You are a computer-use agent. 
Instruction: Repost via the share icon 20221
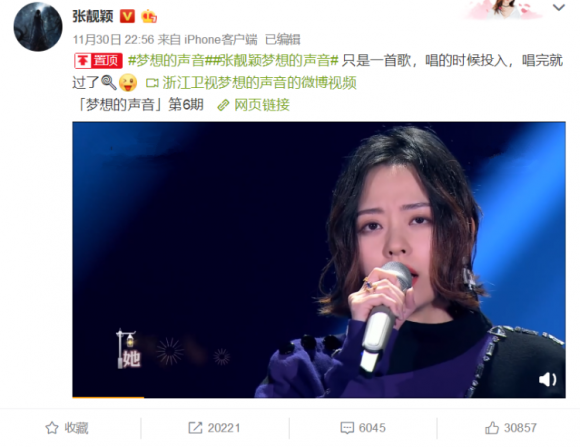214,428
